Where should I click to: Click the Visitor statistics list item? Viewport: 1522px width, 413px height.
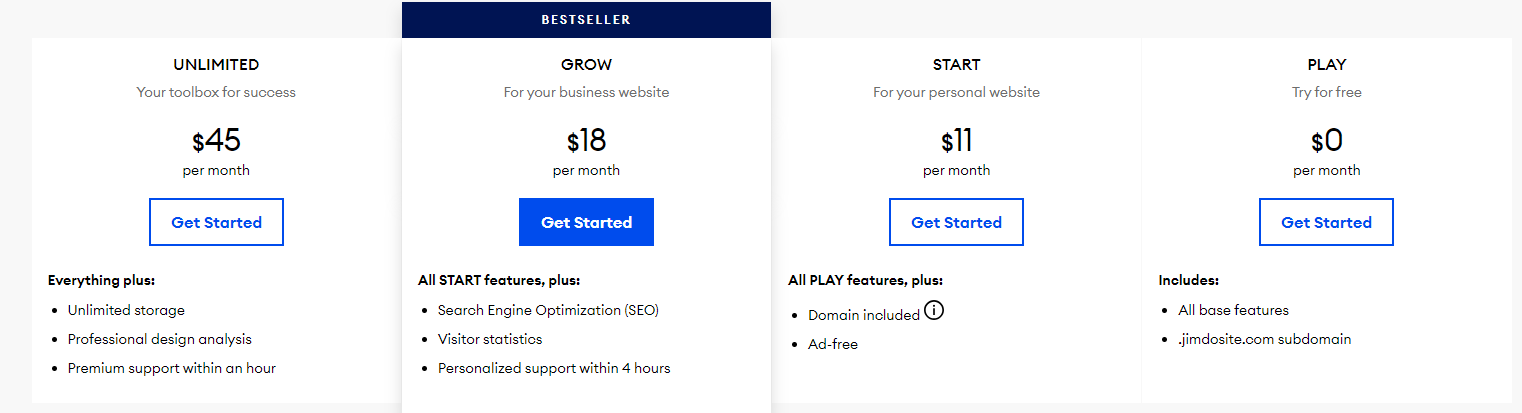[490, 339]
